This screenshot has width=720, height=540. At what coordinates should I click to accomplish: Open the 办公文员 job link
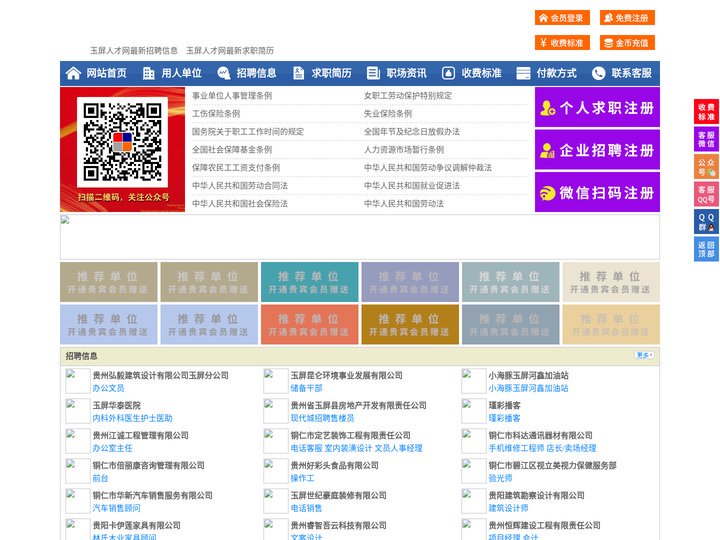click(108, 388)
